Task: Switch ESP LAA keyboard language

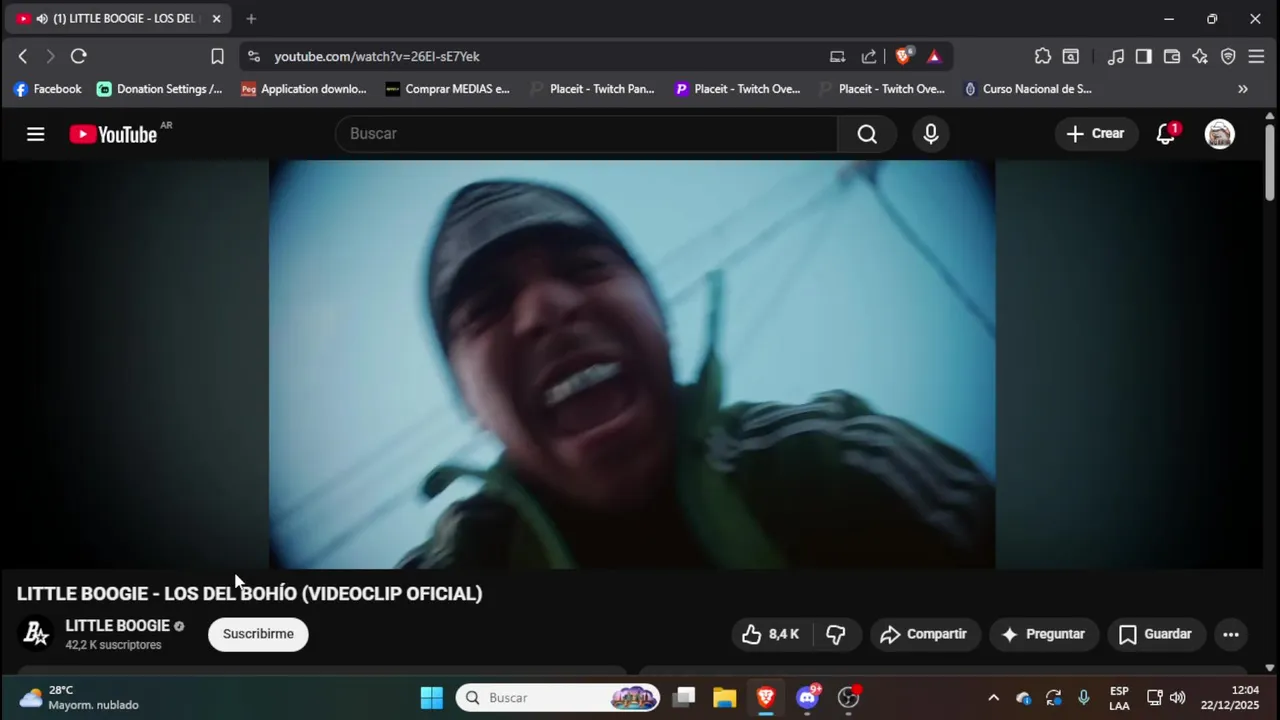Action: (1119, 698)
